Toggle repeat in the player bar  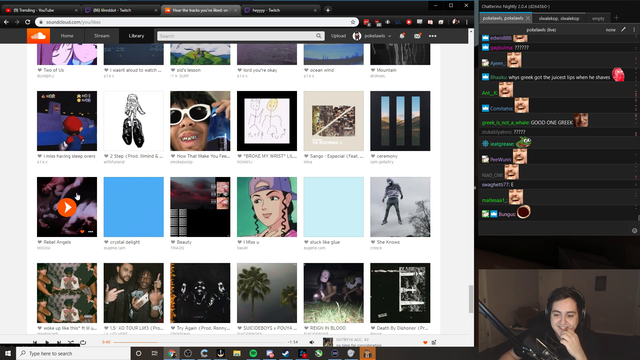(83, 342)
